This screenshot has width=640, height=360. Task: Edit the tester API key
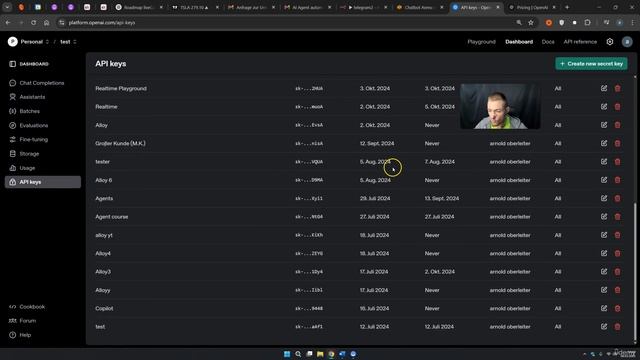pos(604,162)
